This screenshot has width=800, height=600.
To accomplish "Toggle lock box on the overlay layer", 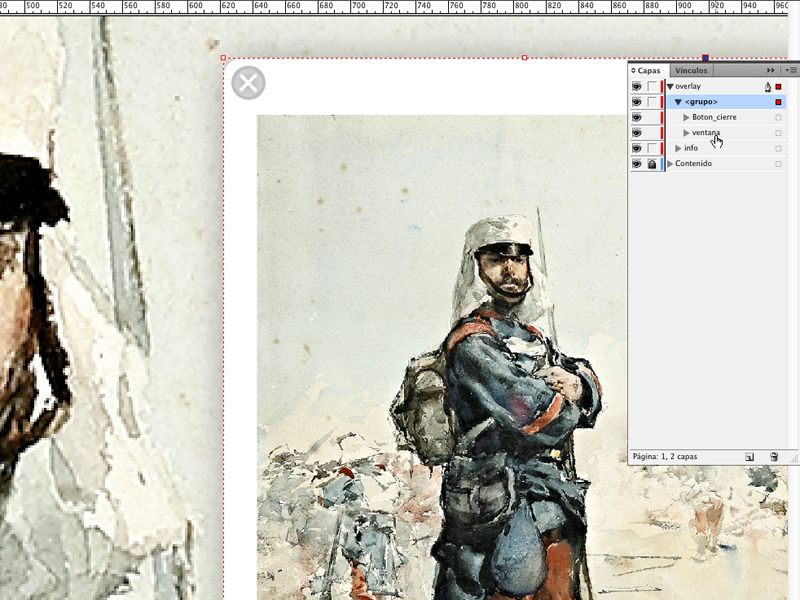I will (652, 87).
